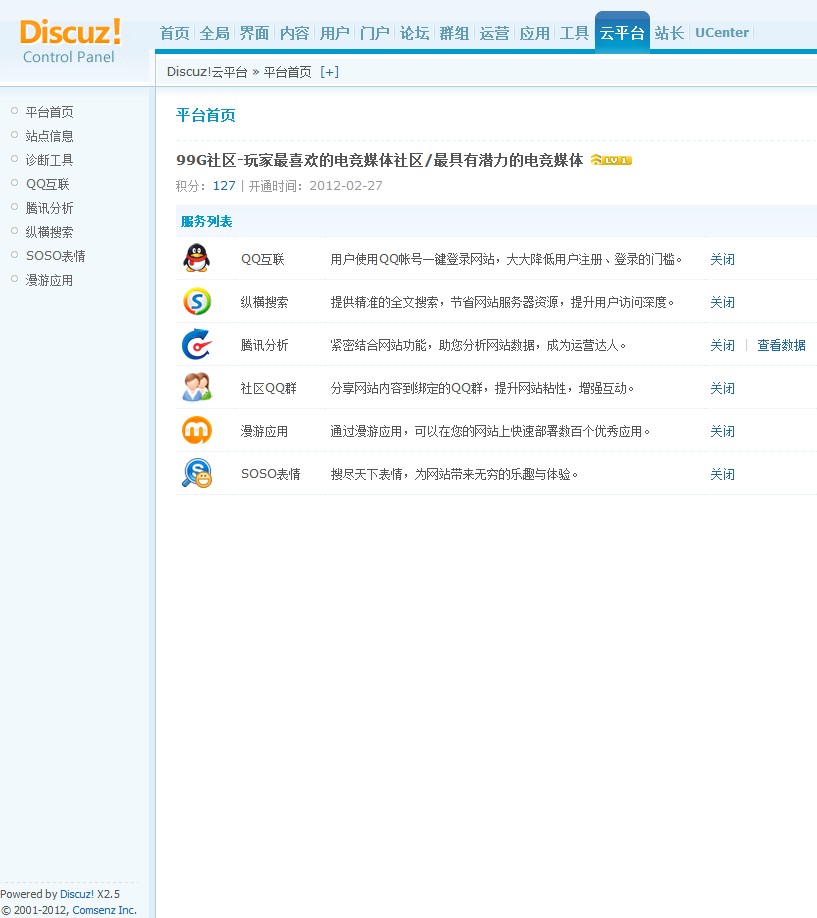The width and height of the screenshot is (817, 918).
Task: Click the 腾讯分析 blue C icon
Action: tap(197, 344)
